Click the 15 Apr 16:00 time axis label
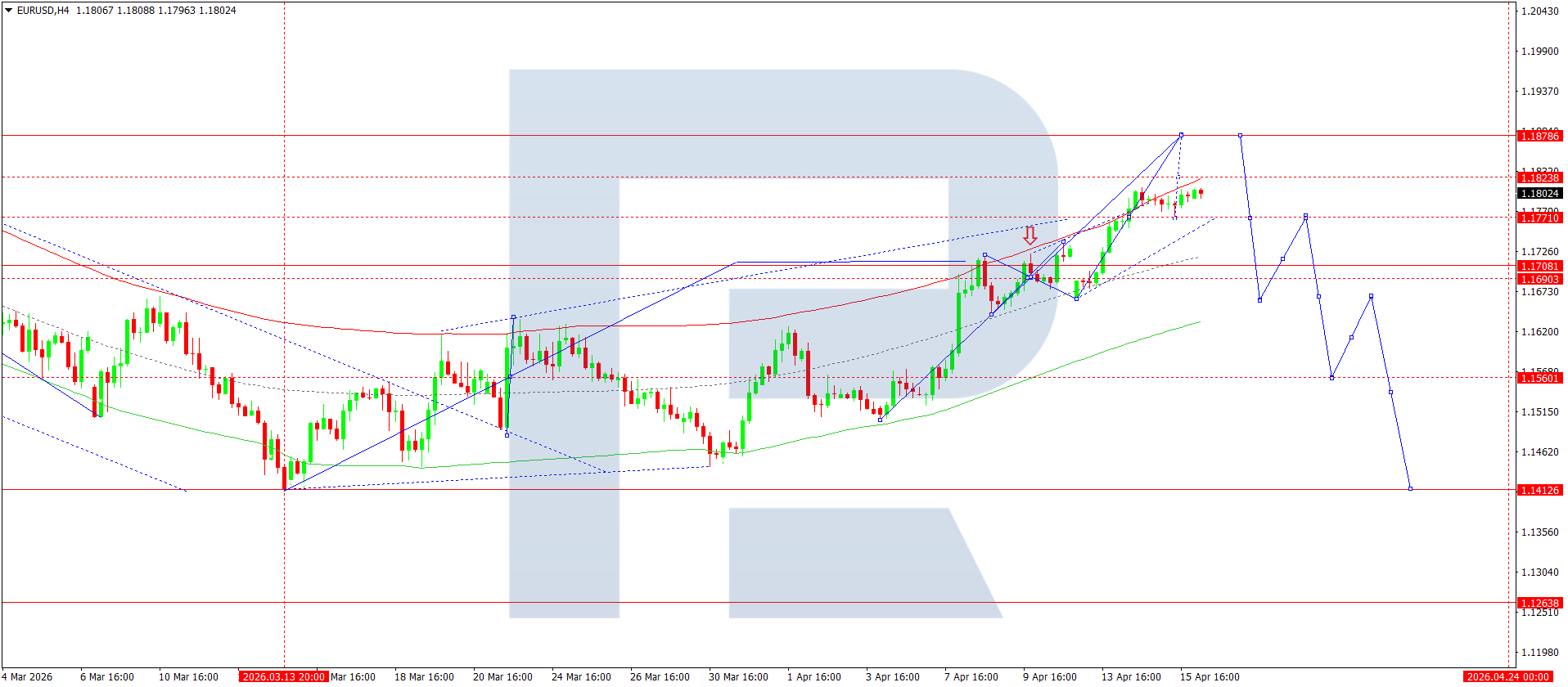This screenshot has width=1568, height=687. tap(1209, 677)
